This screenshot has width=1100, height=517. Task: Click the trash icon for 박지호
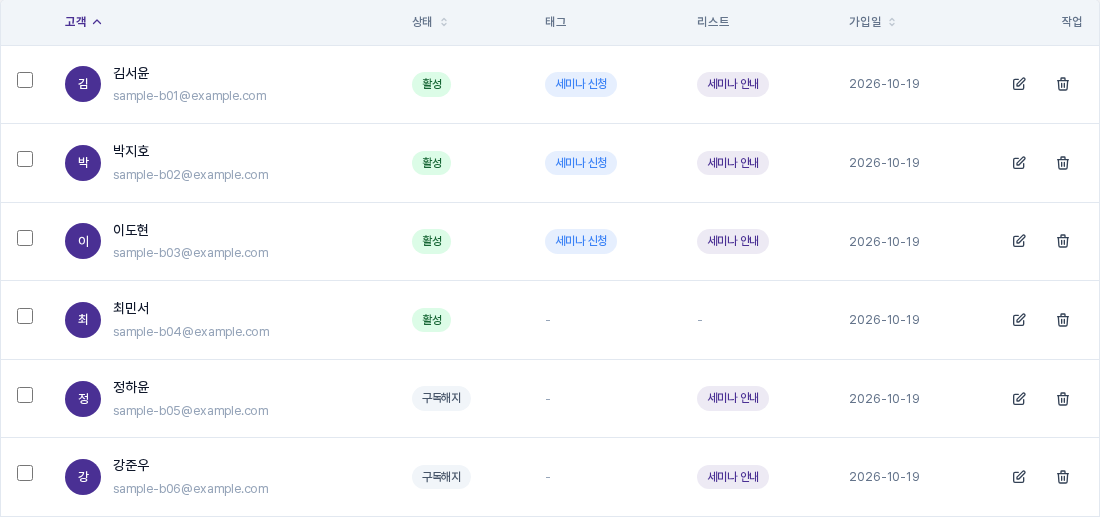click(x=1063, y=163)
